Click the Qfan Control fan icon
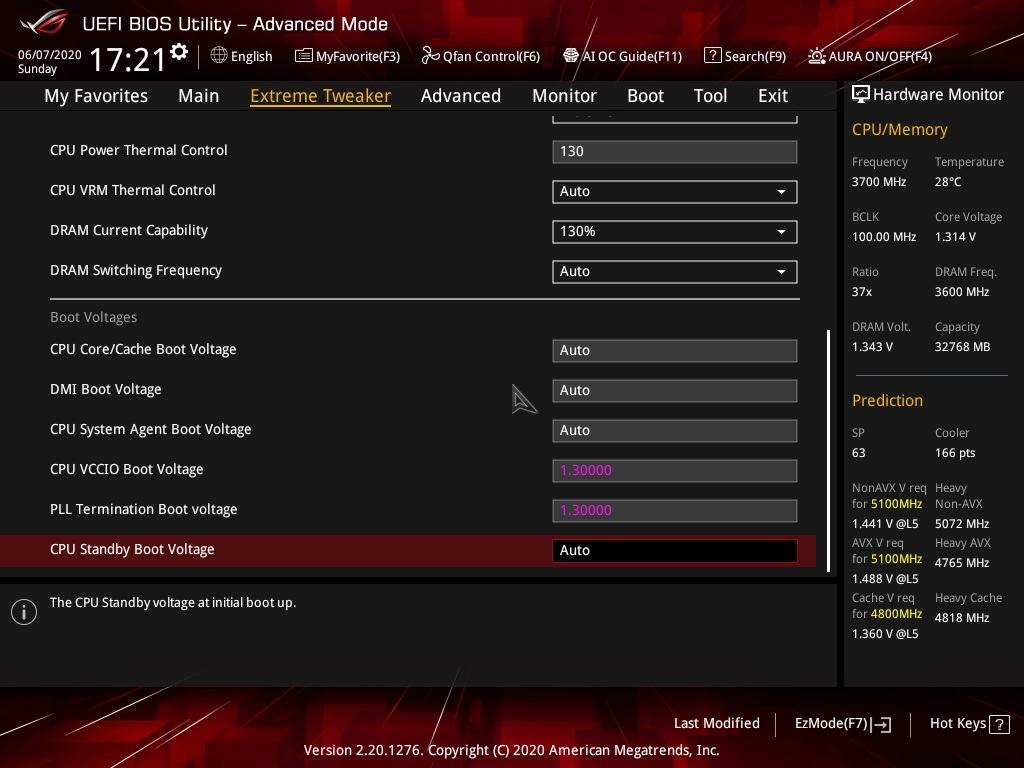This screenshot has width=1024, height=768. (430, 56)
